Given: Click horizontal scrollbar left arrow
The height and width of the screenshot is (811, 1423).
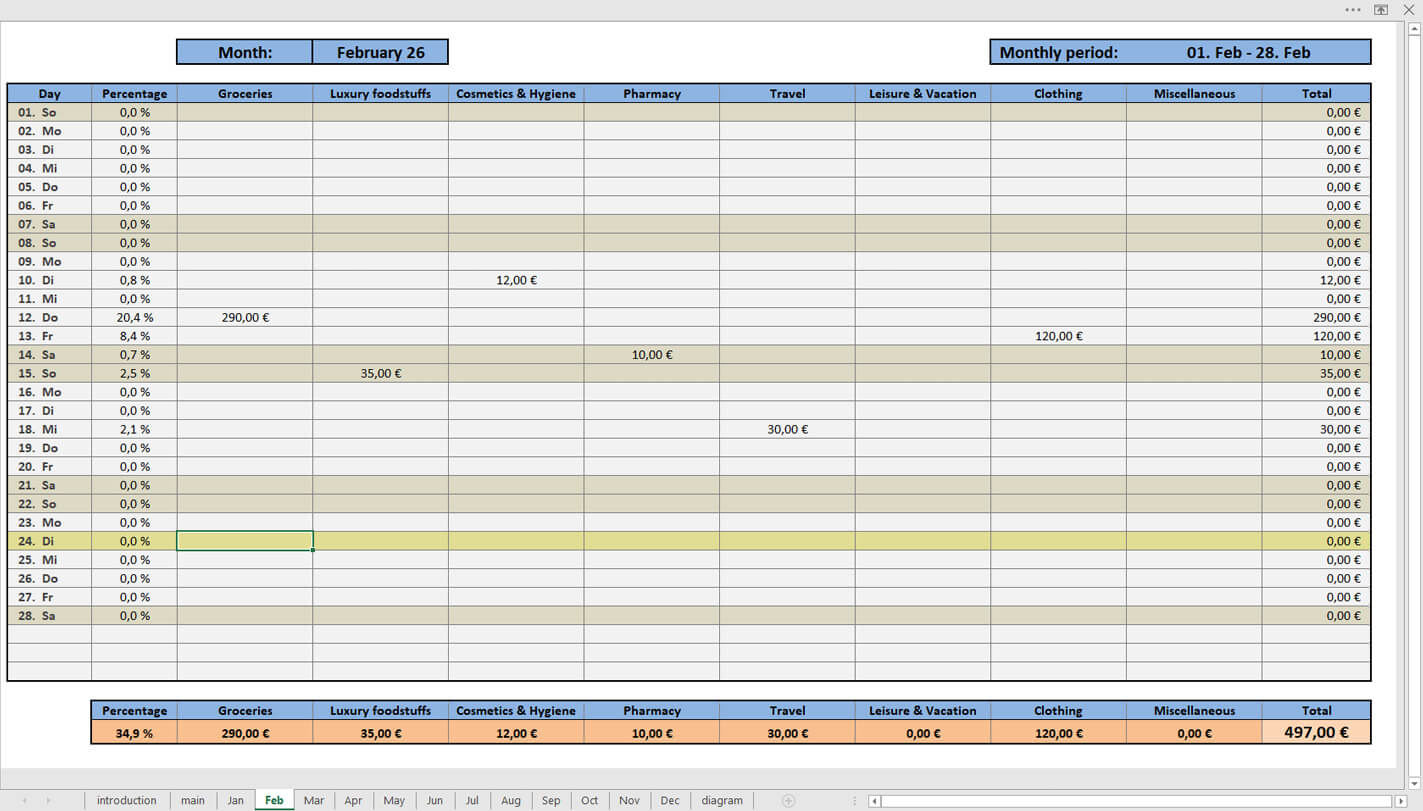Looking at the screenshot, I should [x=875, y=801].
